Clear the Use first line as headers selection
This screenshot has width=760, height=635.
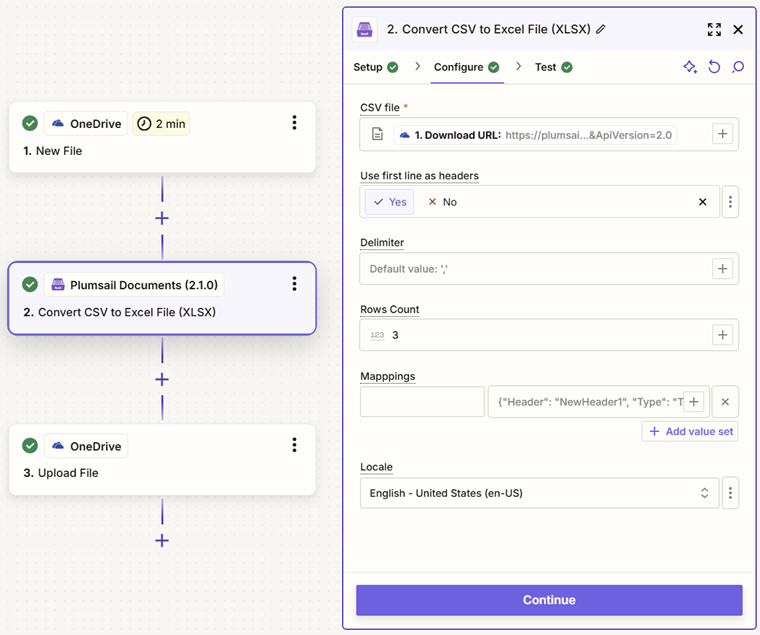coord(702,202)
